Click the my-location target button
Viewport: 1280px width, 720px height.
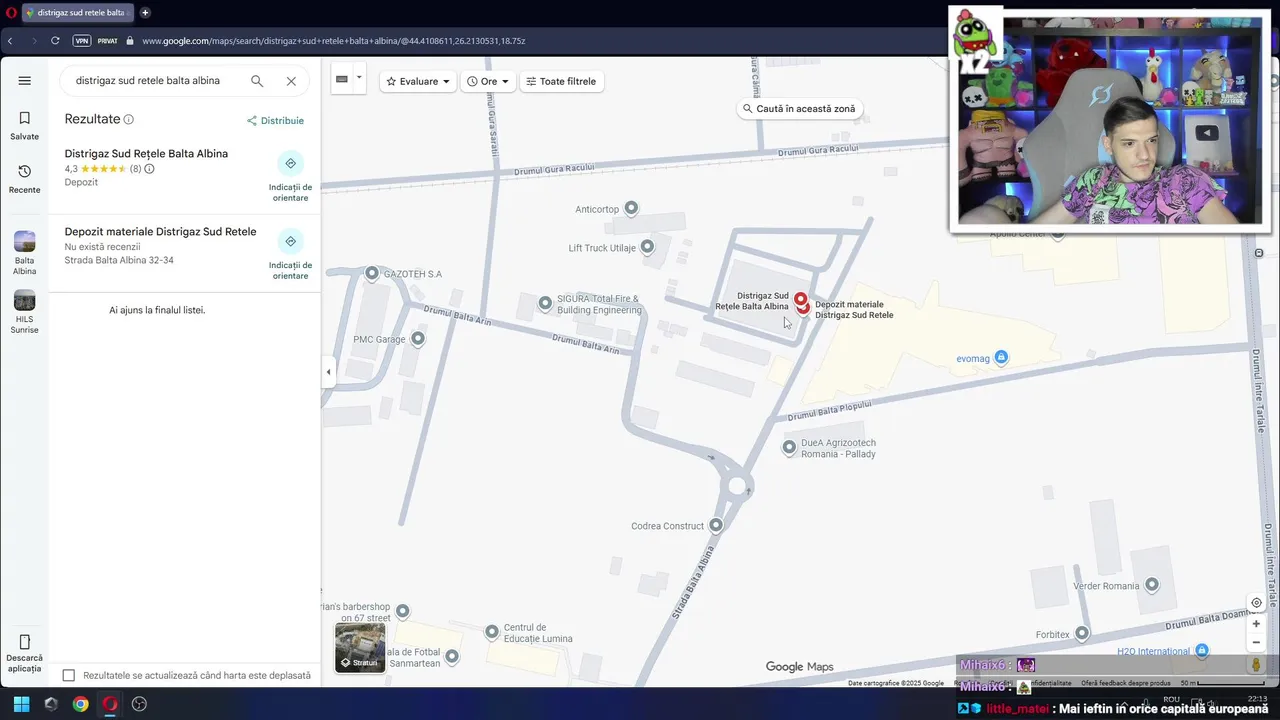(x=1256, y=603)
